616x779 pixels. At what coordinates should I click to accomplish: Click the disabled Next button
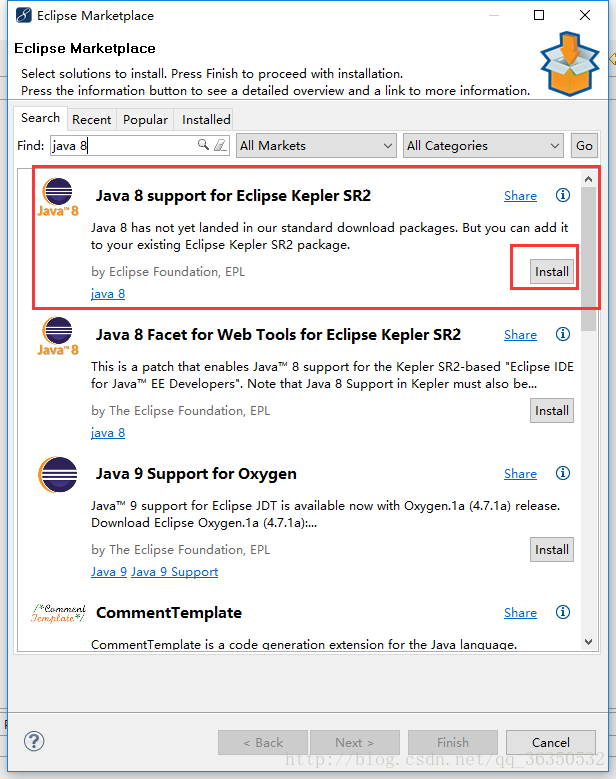pos(355,742)
